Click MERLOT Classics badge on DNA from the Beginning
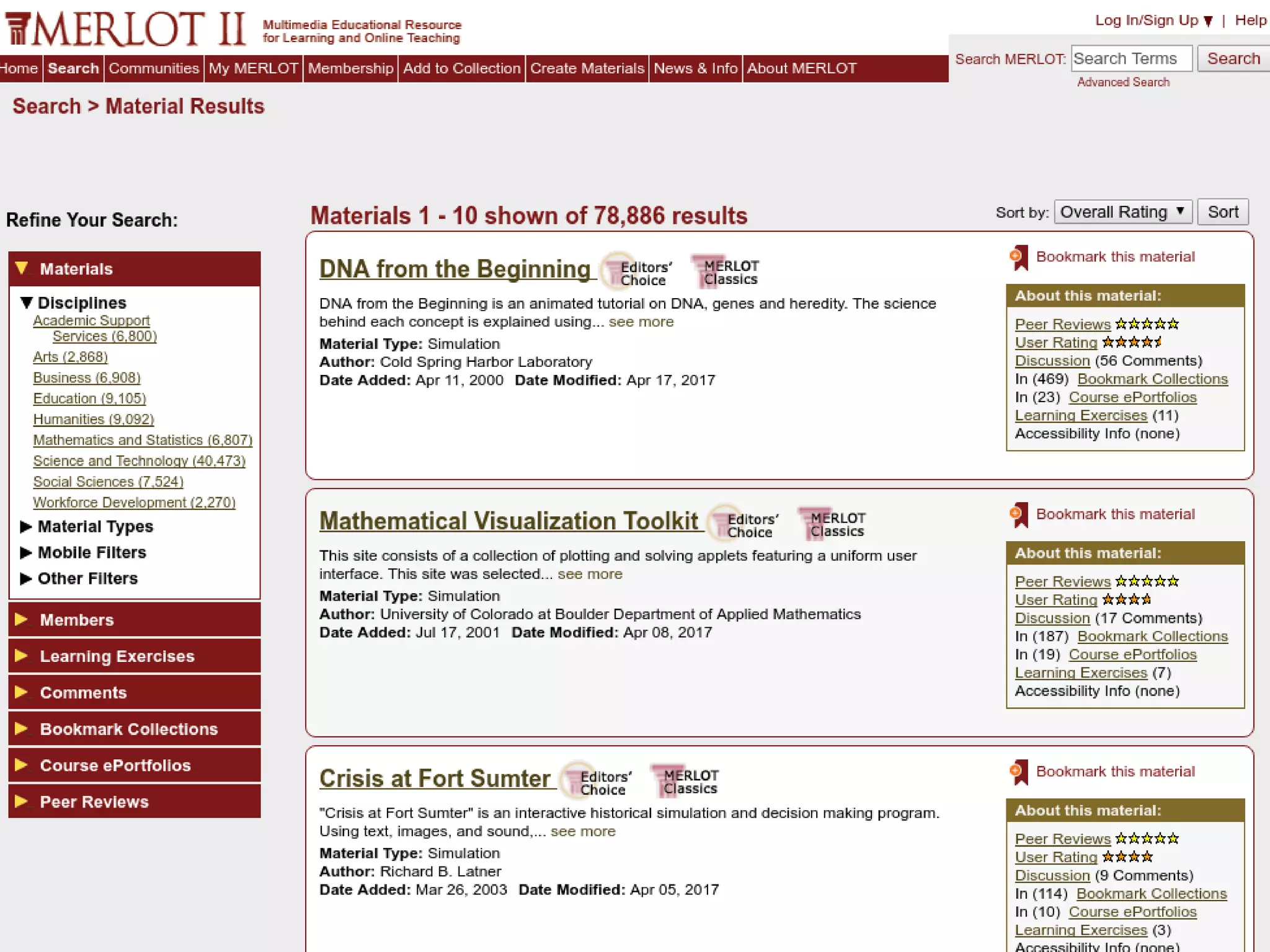 (725, 272)
